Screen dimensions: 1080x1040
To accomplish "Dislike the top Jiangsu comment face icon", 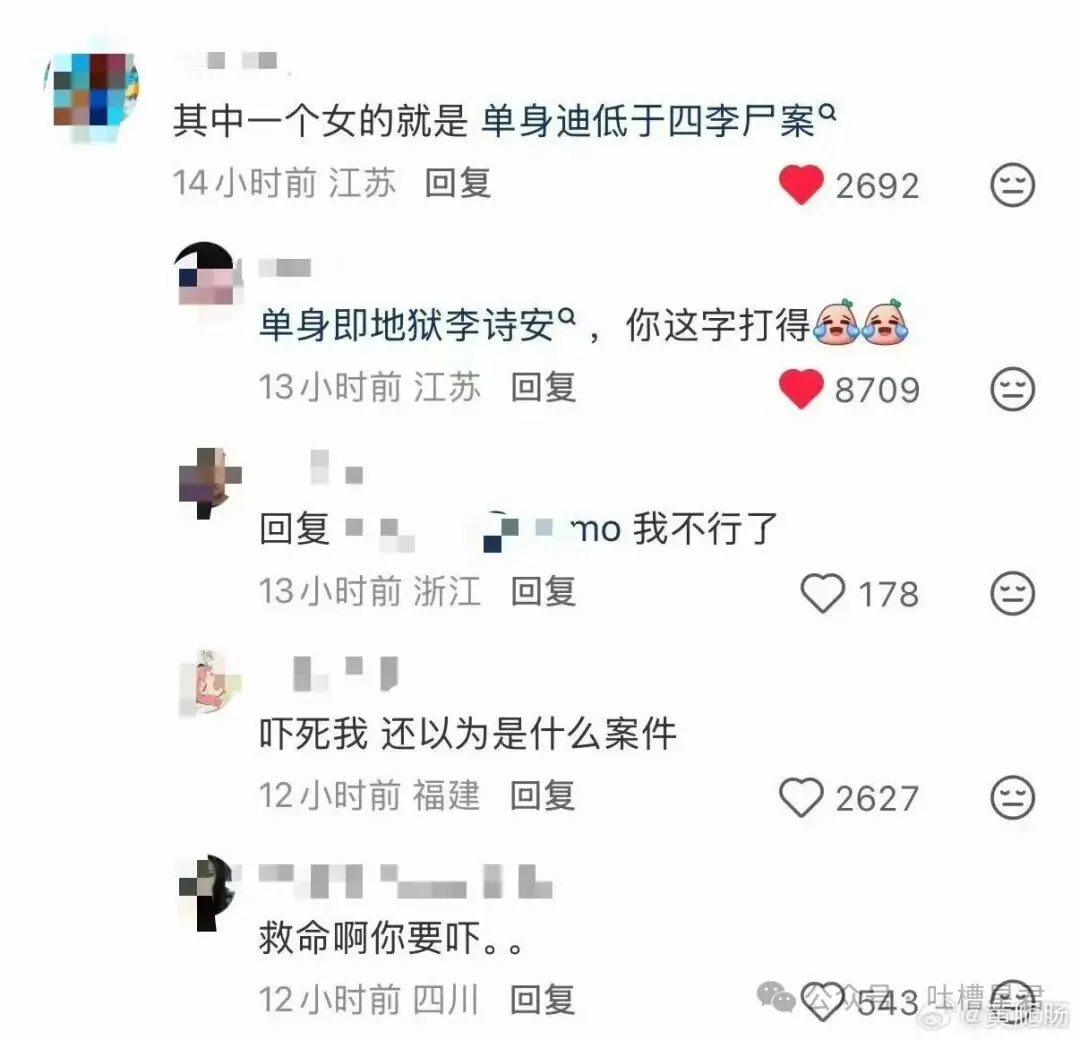I will pyautogui.click(x=1012, y=185).
